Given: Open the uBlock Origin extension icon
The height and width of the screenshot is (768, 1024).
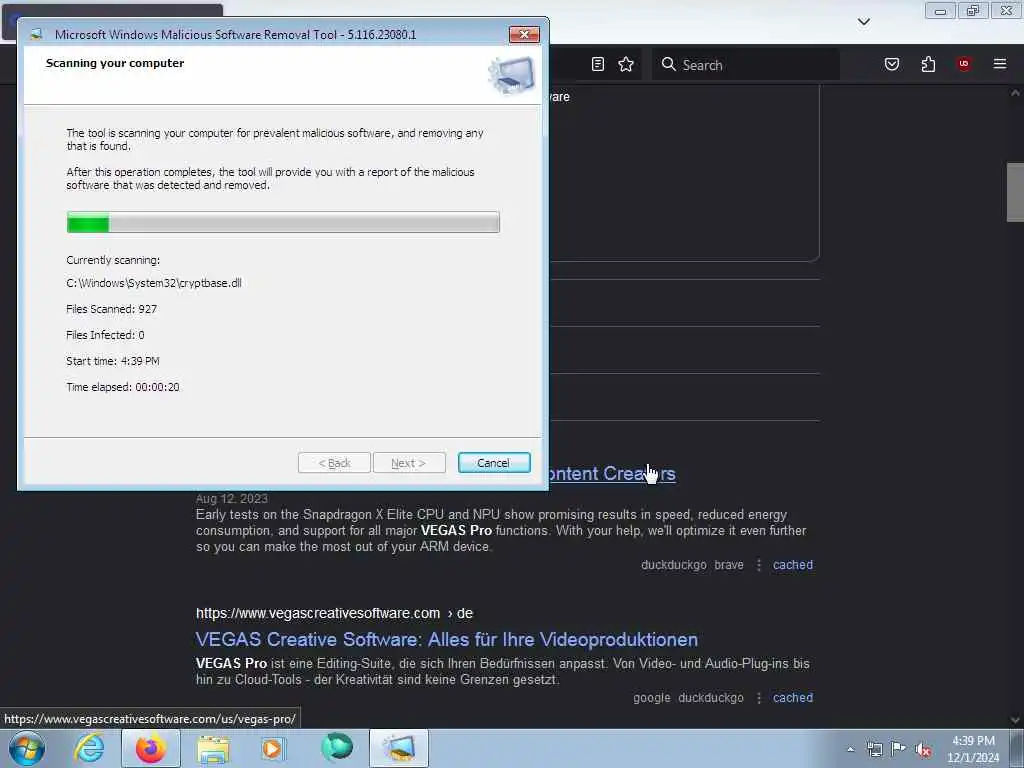Looking at the screenshot, I should pos(963,64).
